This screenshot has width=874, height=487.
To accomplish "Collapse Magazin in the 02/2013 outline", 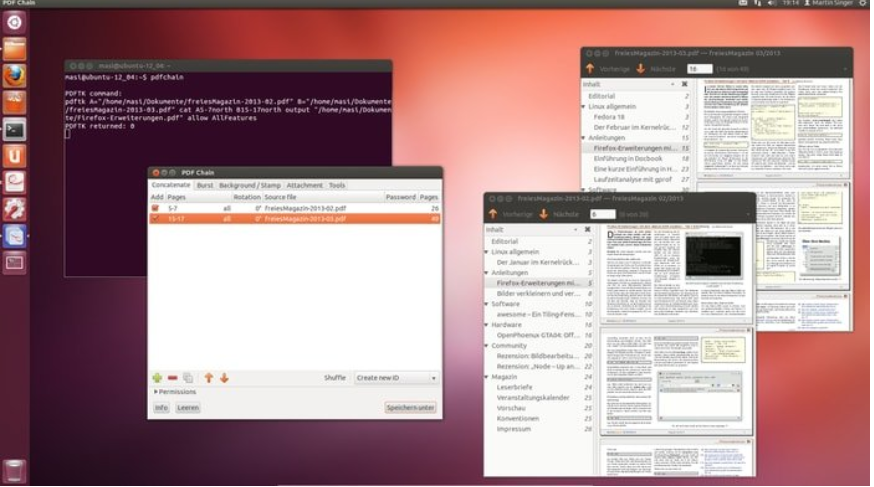I will pyautogui.click(x=487, y=377).
